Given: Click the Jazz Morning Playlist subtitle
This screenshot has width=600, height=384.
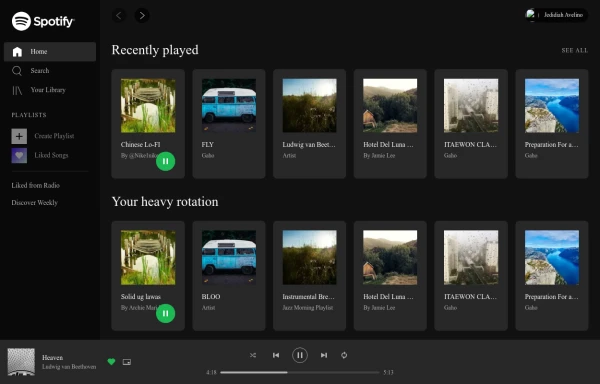Looking at the screenshot, I should 308,308.
